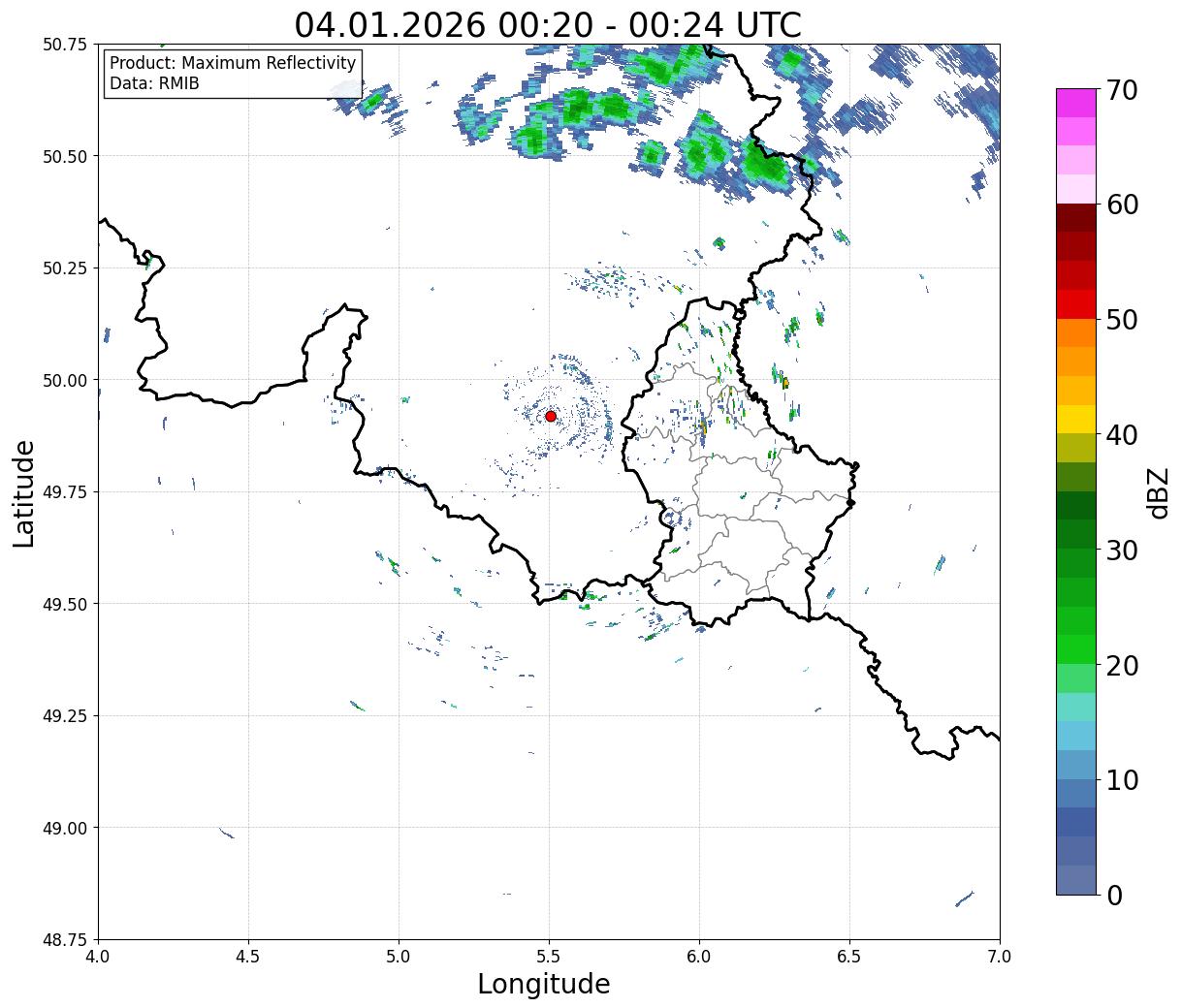Click the plot title with date and time
This screenshot has height=1008, width=1182.
548,24
